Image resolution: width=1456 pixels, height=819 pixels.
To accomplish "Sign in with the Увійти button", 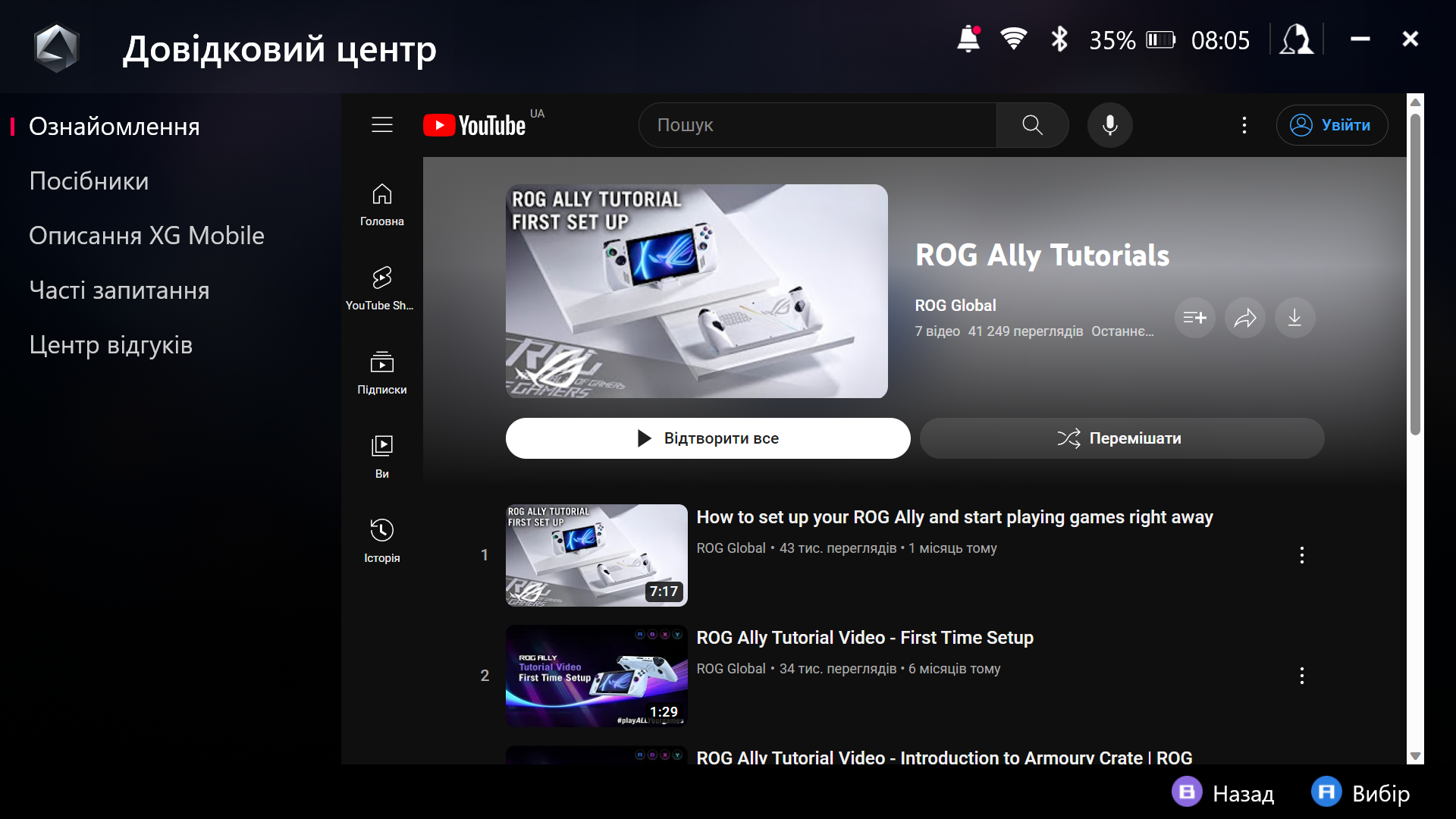I will pos(1332,125).
